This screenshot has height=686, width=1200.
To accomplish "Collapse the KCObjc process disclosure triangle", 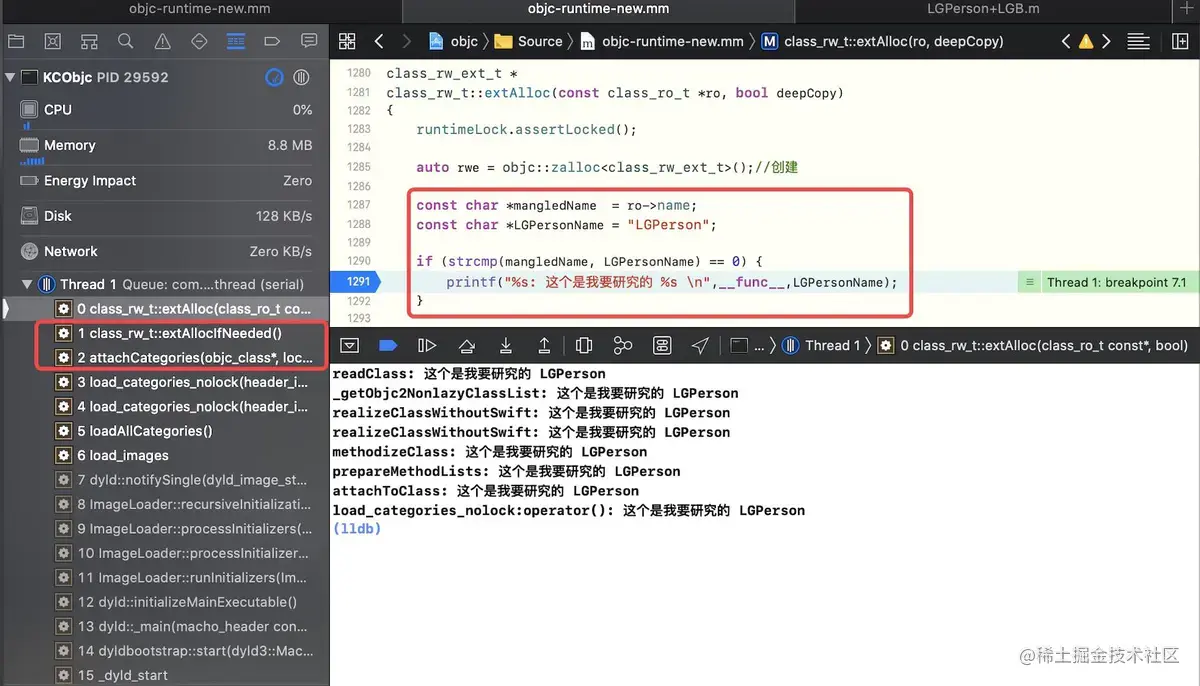I will [x=9, y=77].
